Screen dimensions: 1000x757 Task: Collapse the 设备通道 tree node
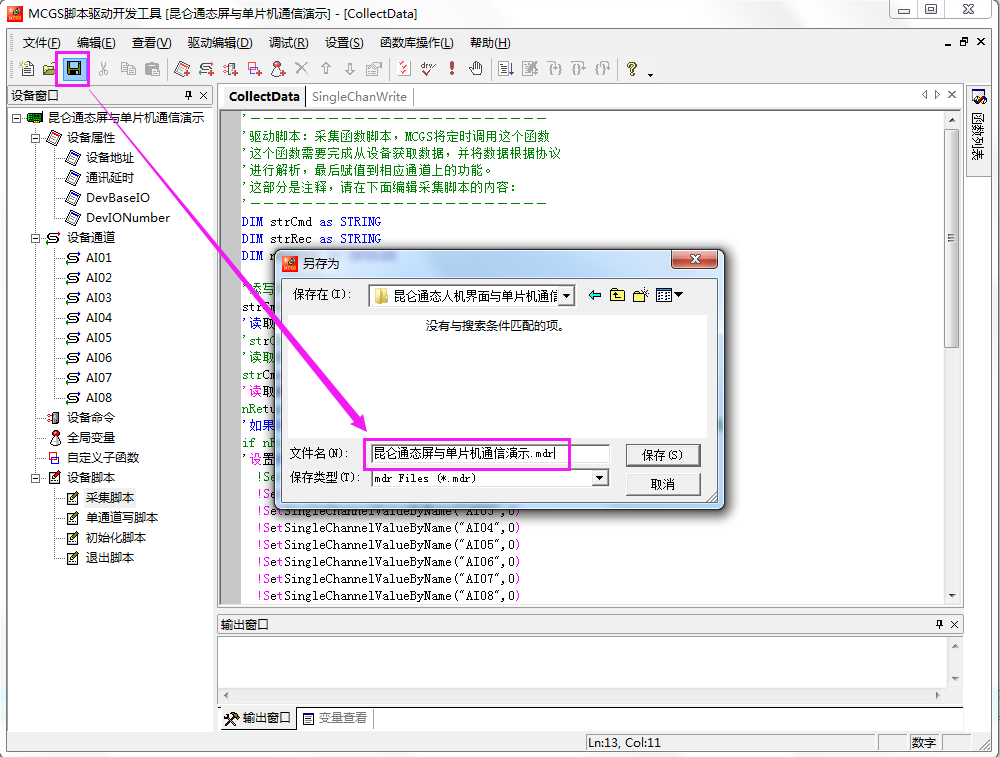point(35,238)
